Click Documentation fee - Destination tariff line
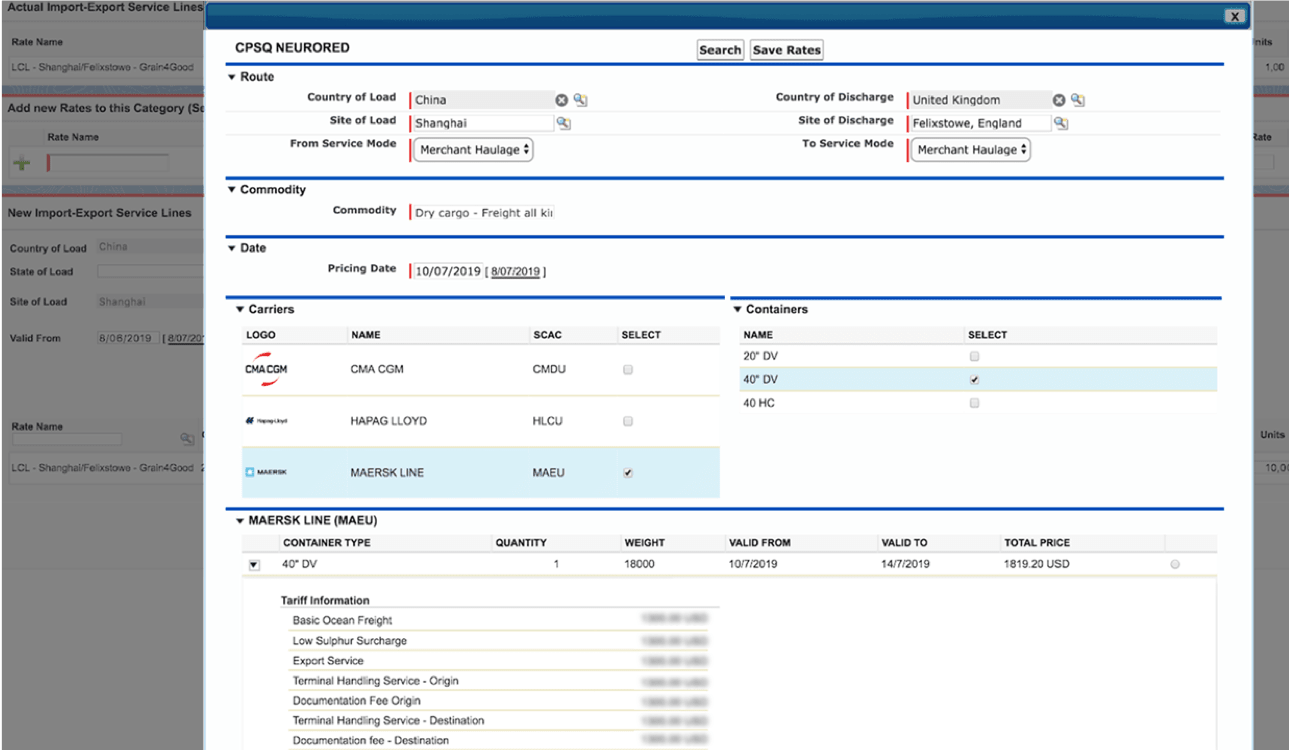Screen dimensions: 1289x750 (500, 741)
